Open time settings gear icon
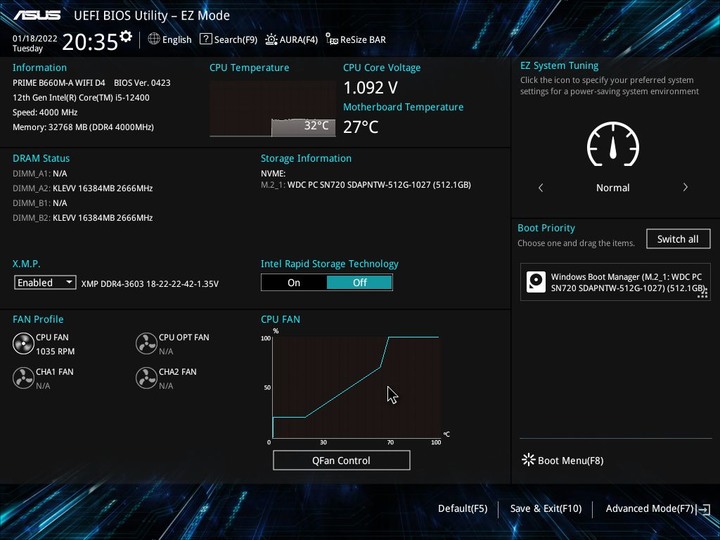 (x=126, y=36)
